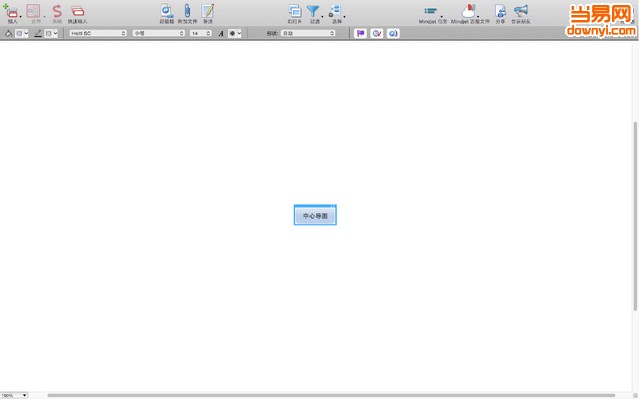
Task: Open the Select (选择) toolbar menu
Action: tap(335, 11)
